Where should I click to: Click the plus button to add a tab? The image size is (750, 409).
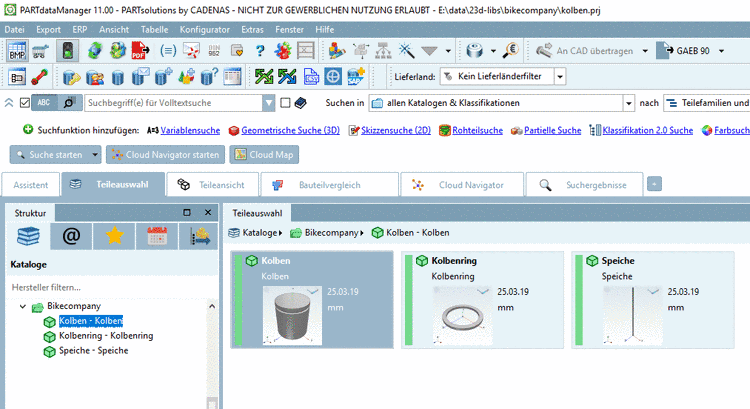[654, 184]
